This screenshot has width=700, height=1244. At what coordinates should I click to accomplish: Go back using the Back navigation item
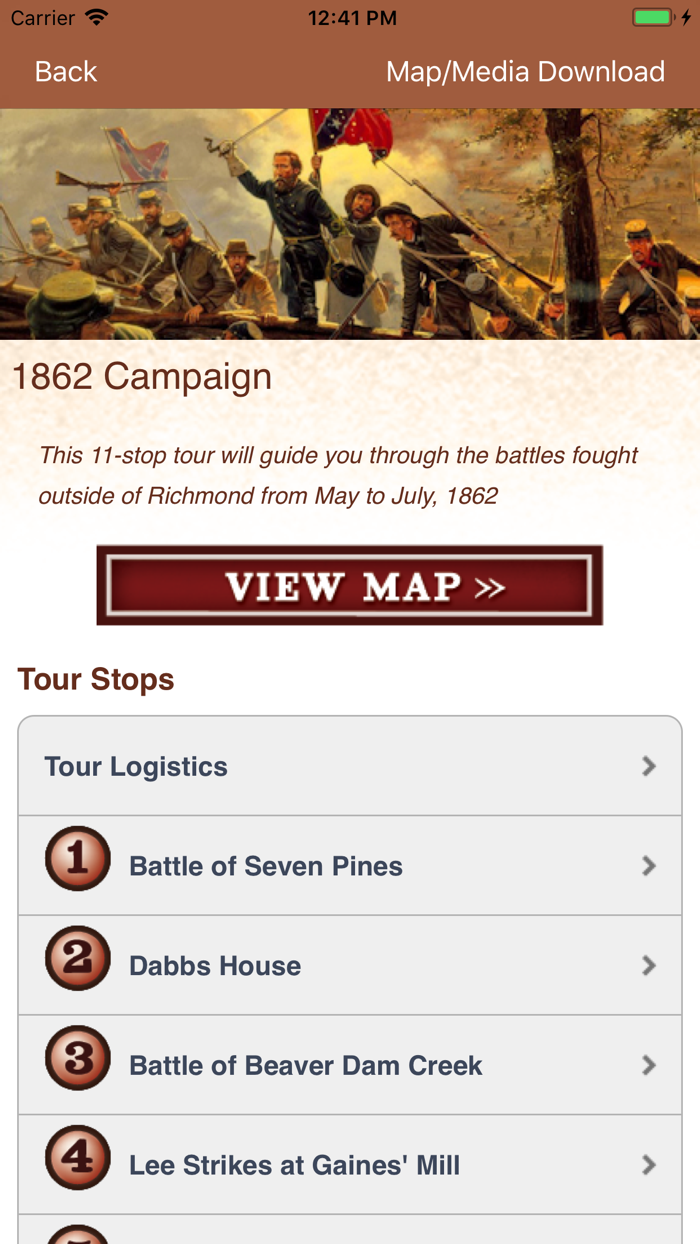[64, 71]
